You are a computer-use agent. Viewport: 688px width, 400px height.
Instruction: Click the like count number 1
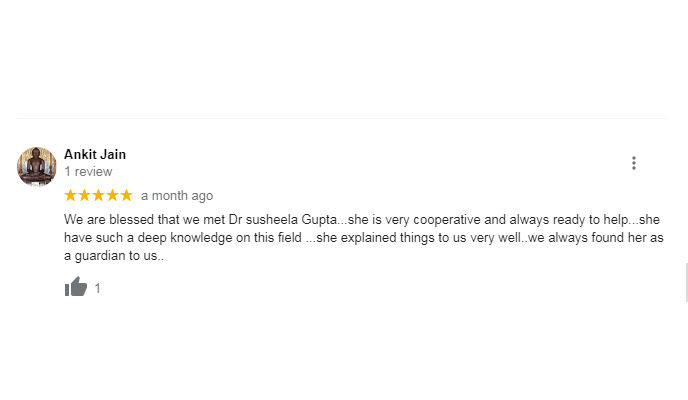(x=97, y=288)
